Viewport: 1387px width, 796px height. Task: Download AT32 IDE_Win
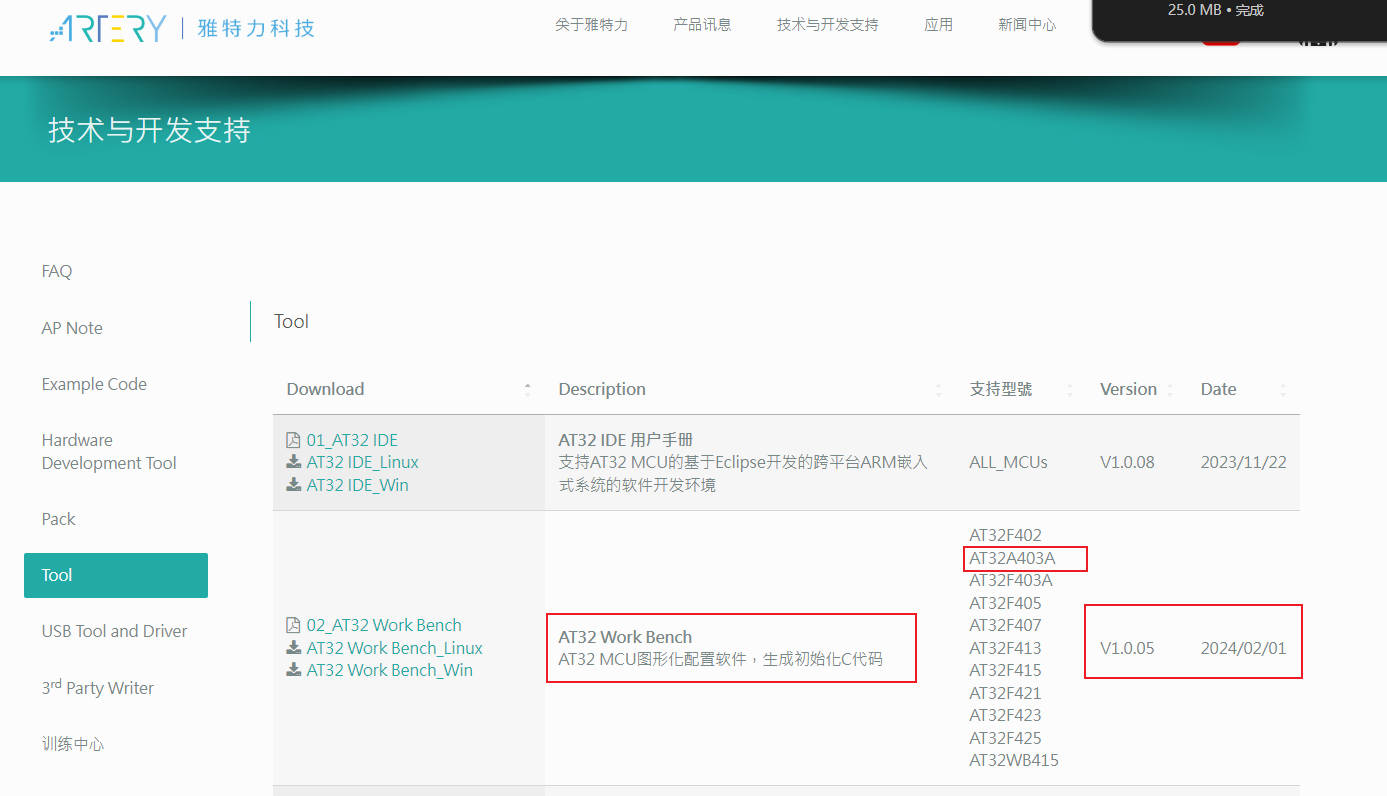[357, 485]
